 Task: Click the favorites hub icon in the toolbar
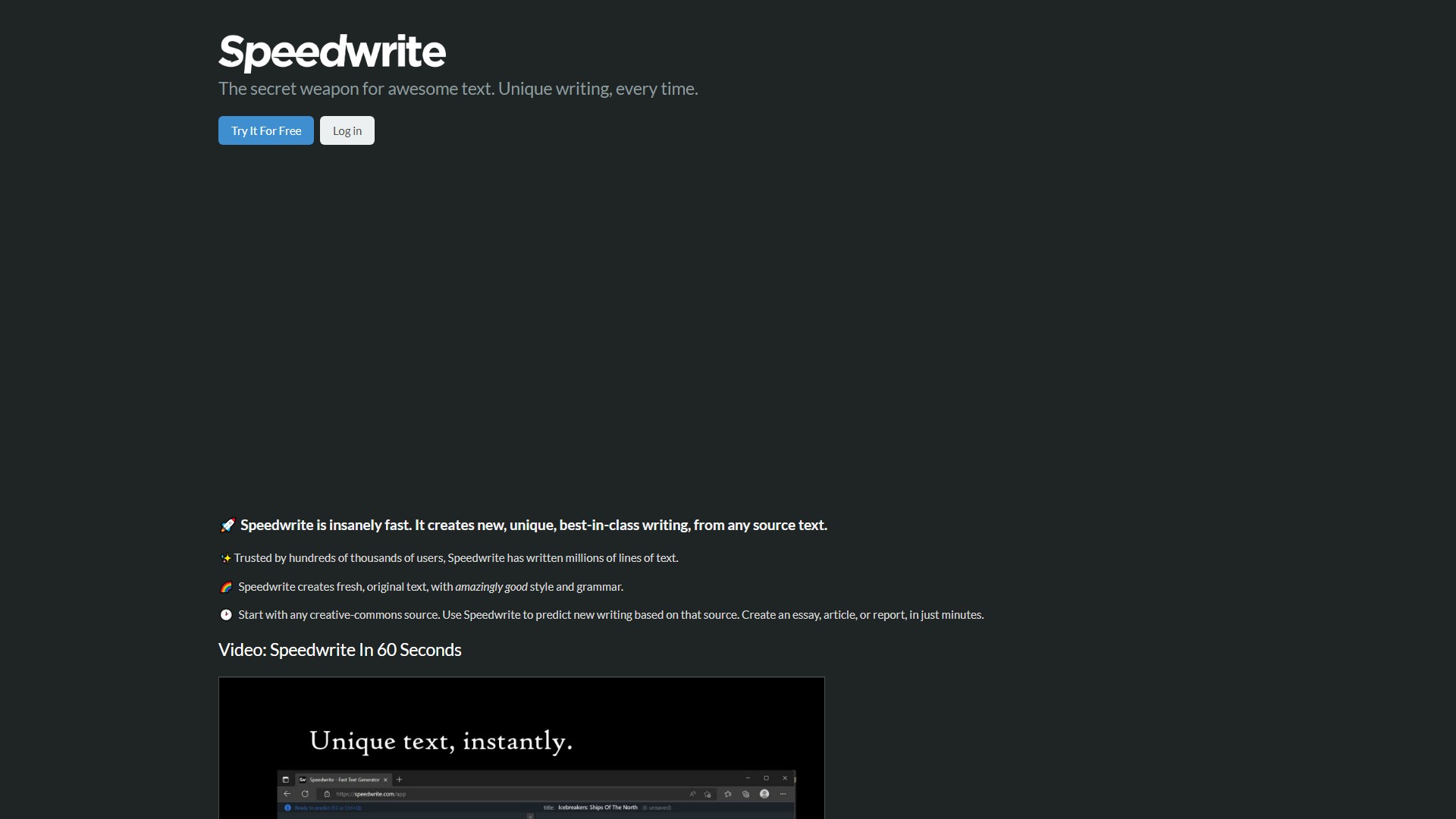click(728, 793)
